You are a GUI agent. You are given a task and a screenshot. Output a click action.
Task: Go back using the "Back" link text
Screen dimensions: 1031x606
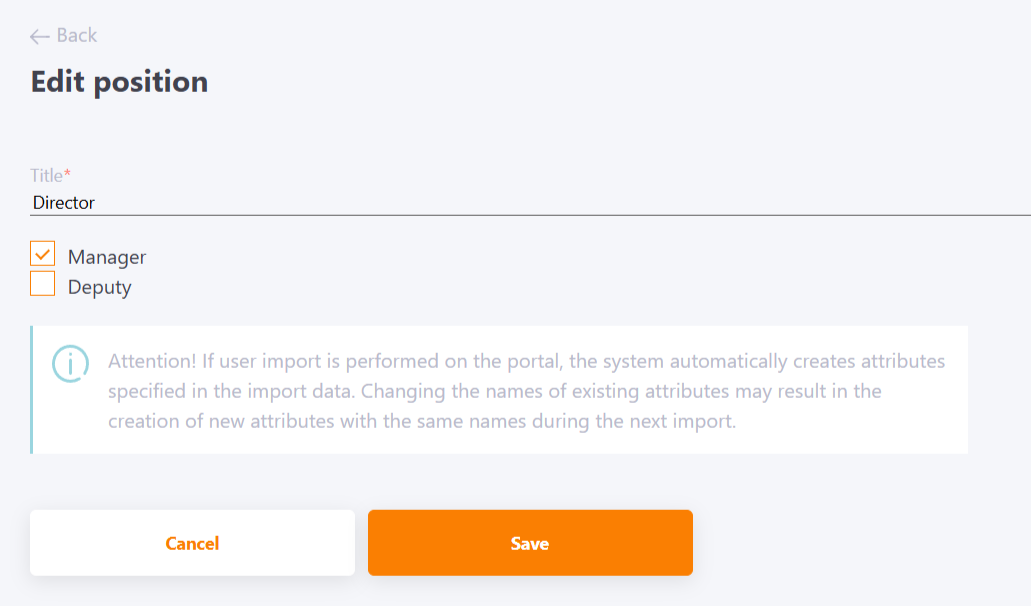(x=76, y=35)
